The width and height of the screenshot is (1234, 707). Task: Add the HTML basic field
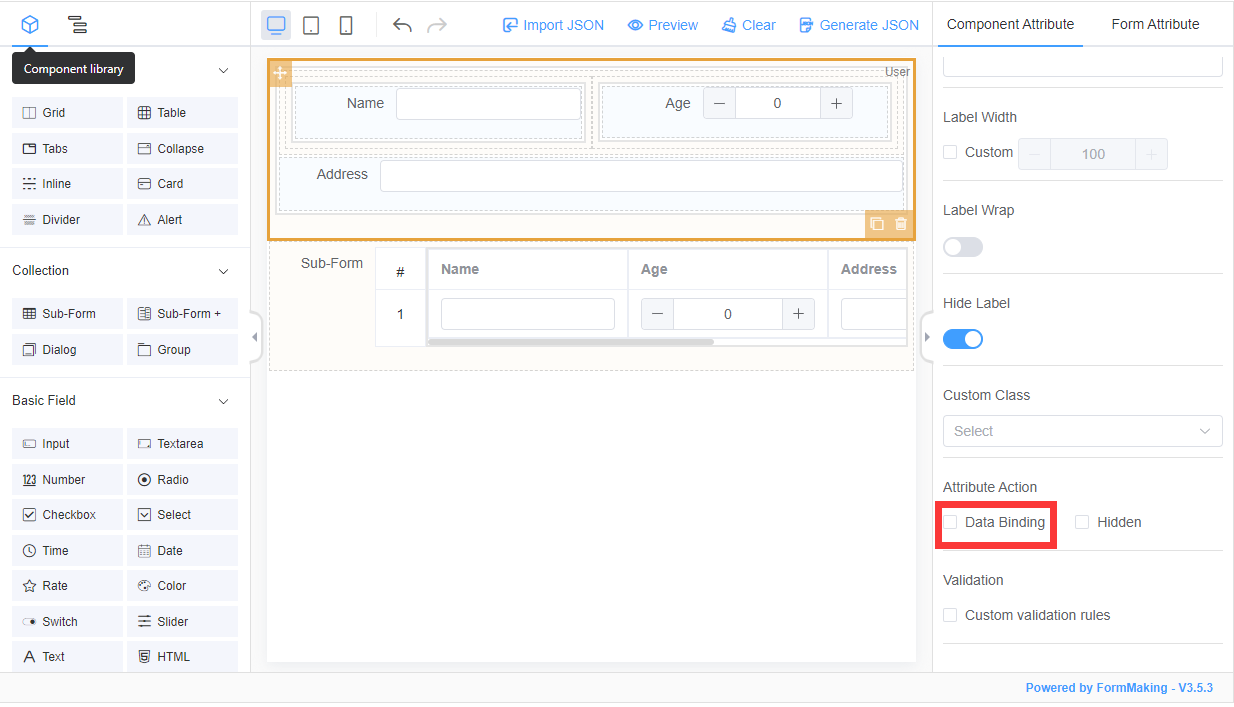tap(182, 656)
